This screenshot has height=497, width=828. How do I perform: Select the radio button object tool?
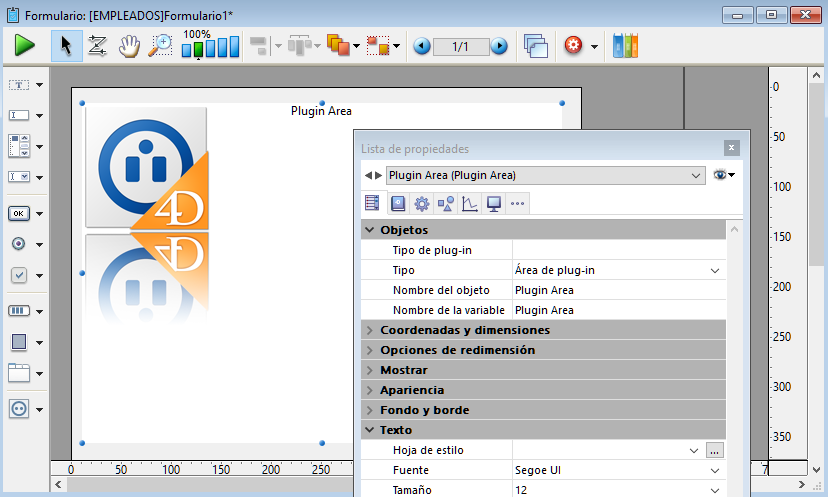19,243
